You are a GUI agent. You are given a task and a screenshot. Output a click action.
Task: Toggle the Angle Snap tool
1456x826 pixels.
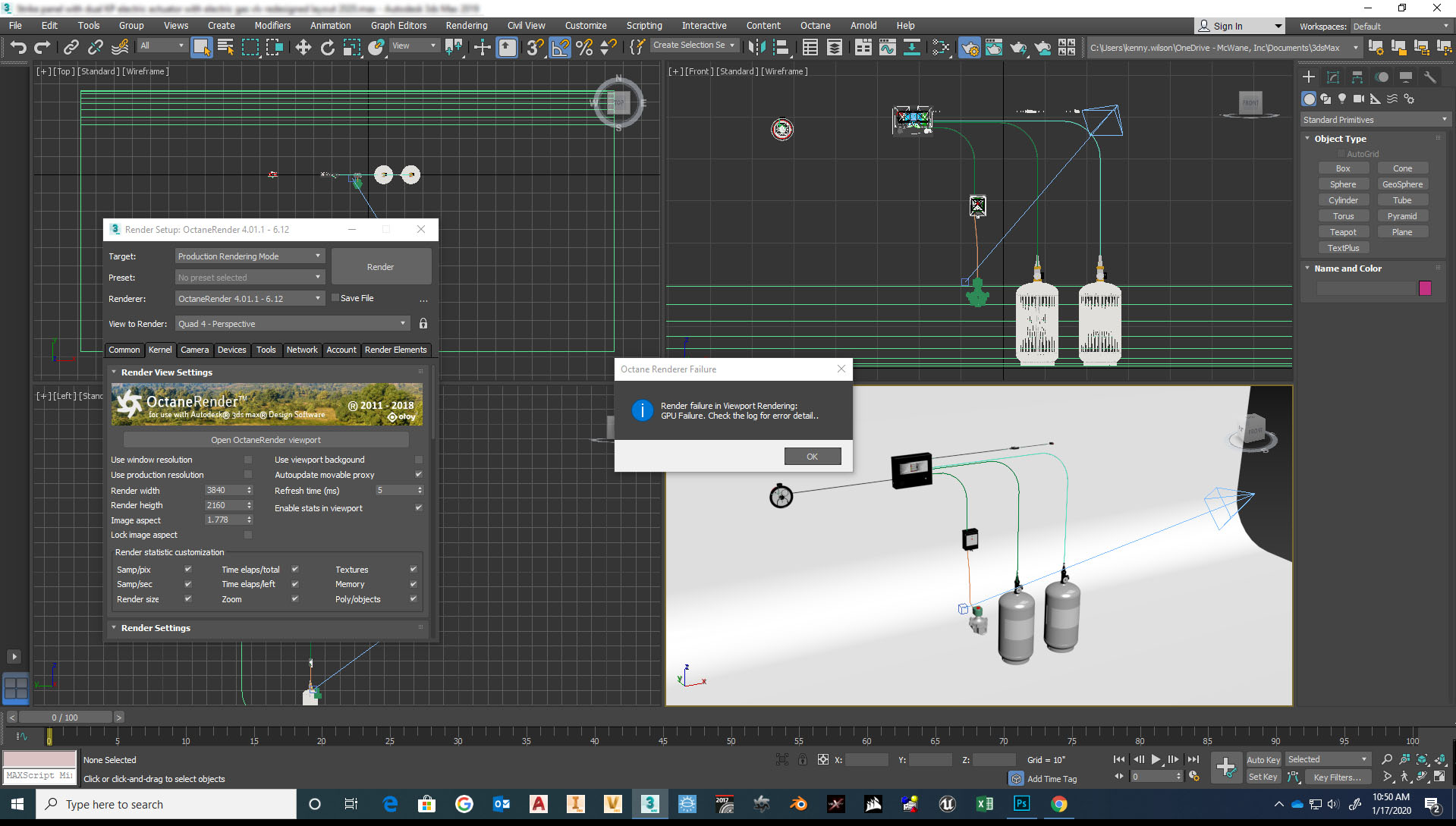pyautogui.click(x=560, y=48)
